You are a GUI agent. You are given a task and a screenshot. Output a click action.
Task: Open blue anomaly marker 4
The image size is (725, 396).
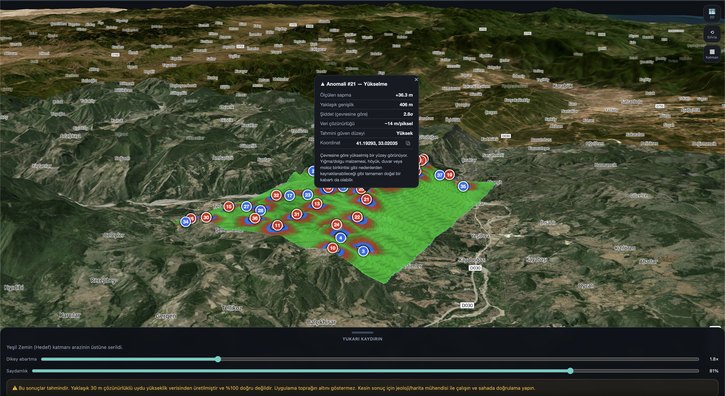(341, 238)
